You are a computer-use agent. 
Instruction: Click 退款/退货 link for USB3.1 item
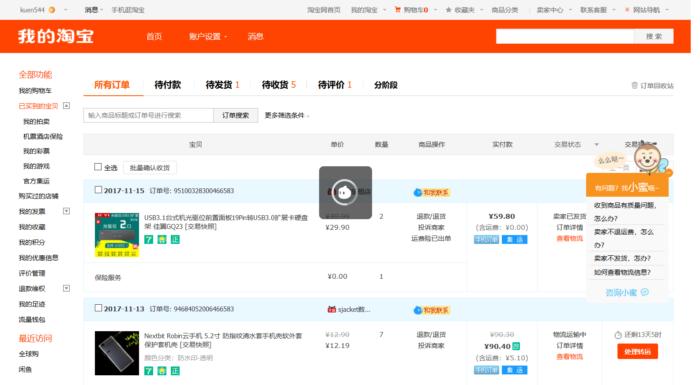pyautogui.click(x=431, y=217)
